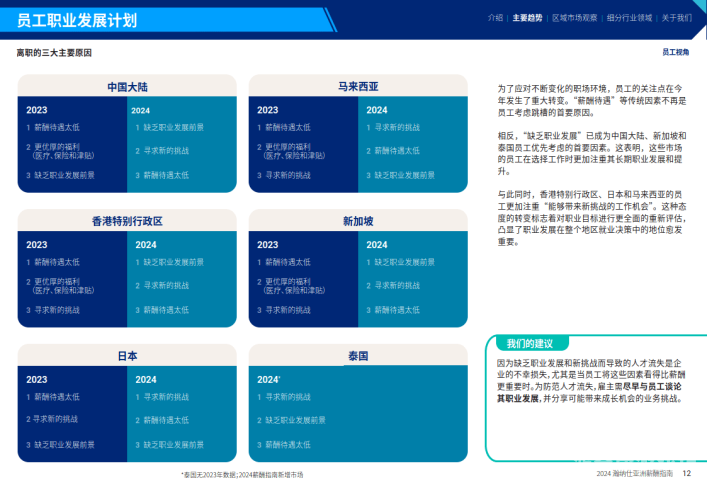Click the 员工视角 label
The height and width of the screenshot is (500, 707).
[675, 52]
